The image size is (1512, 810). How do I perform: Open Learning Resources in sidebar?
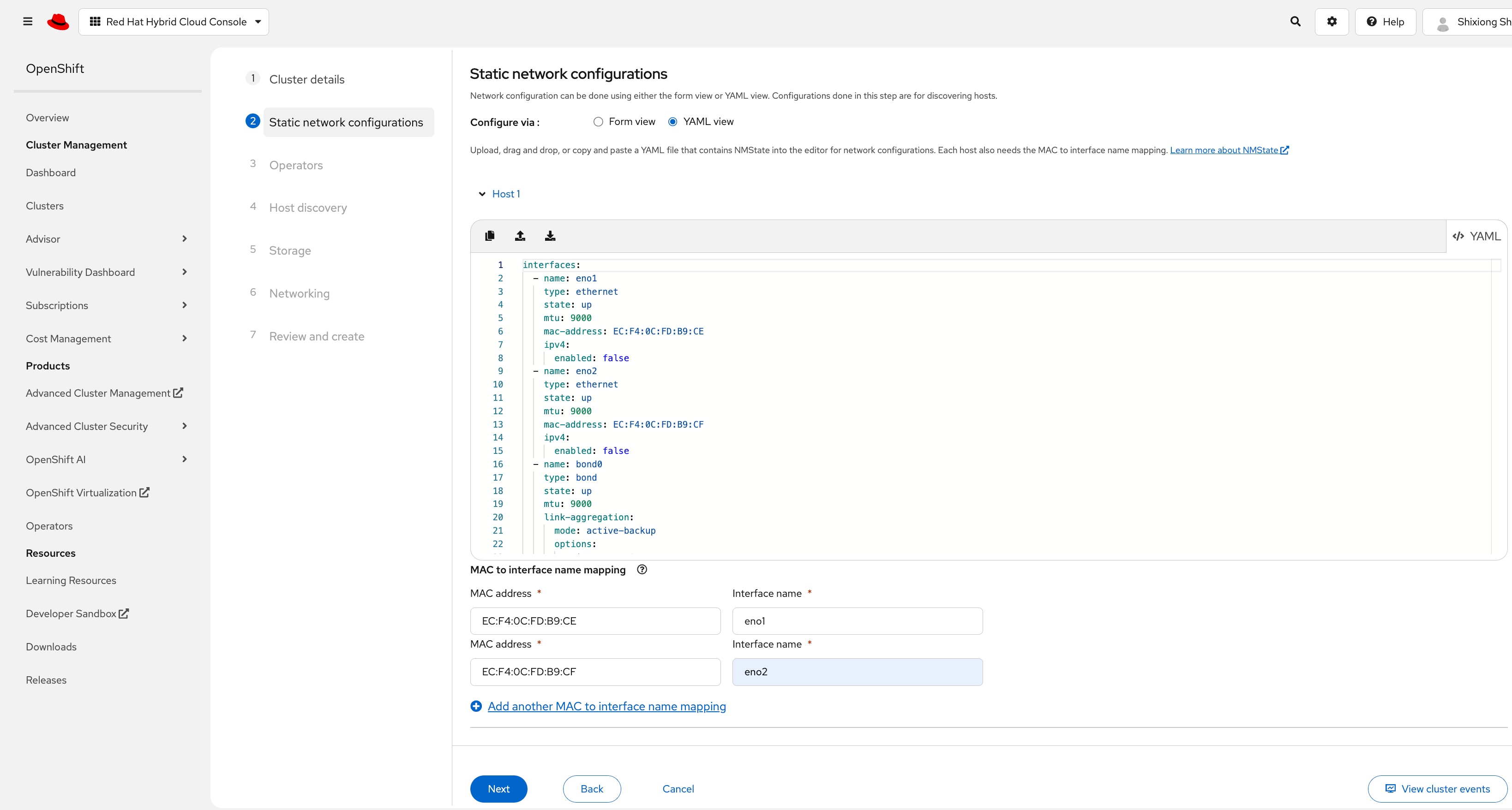click(71, 581)
